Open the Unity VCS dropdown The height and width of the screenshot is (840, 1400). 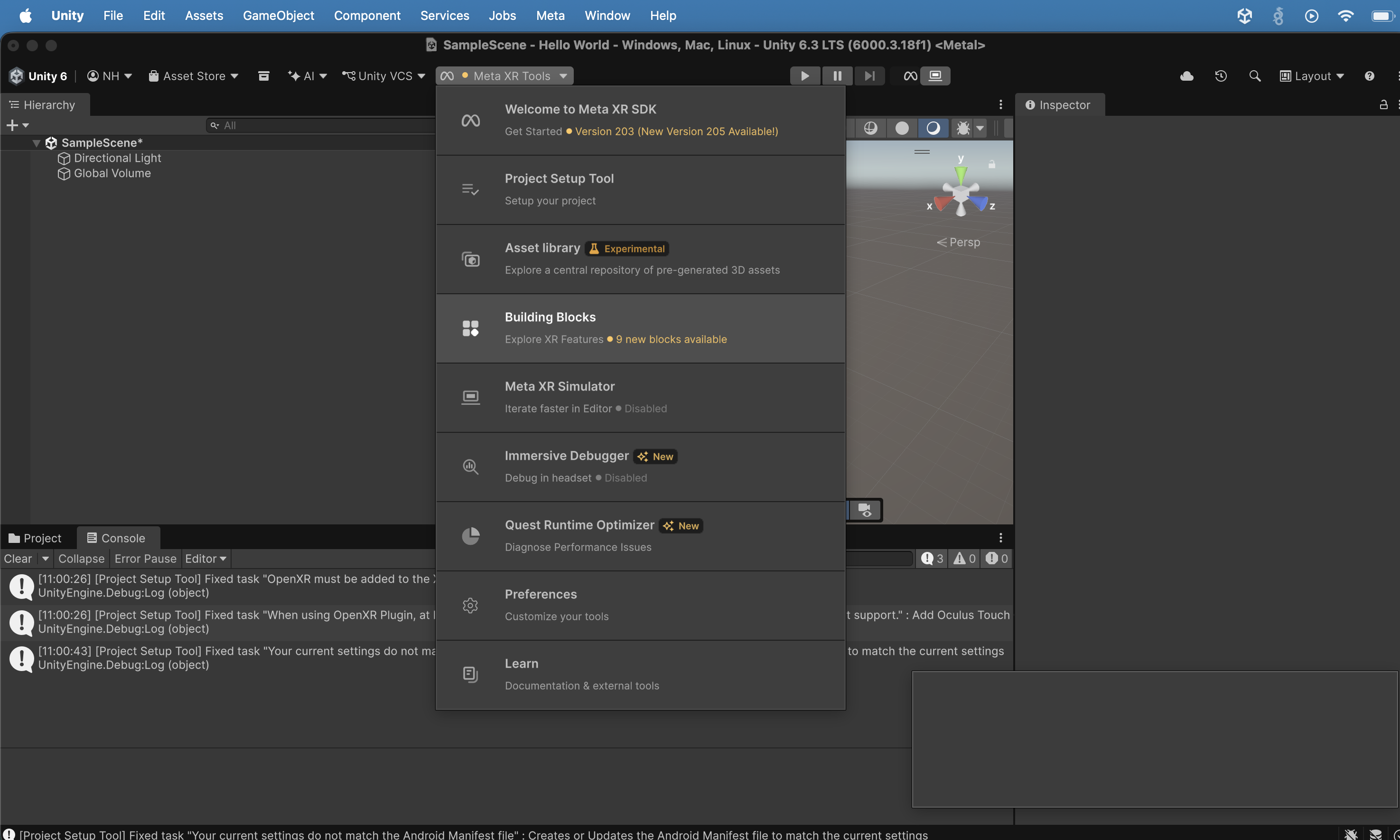pos(383,76)
